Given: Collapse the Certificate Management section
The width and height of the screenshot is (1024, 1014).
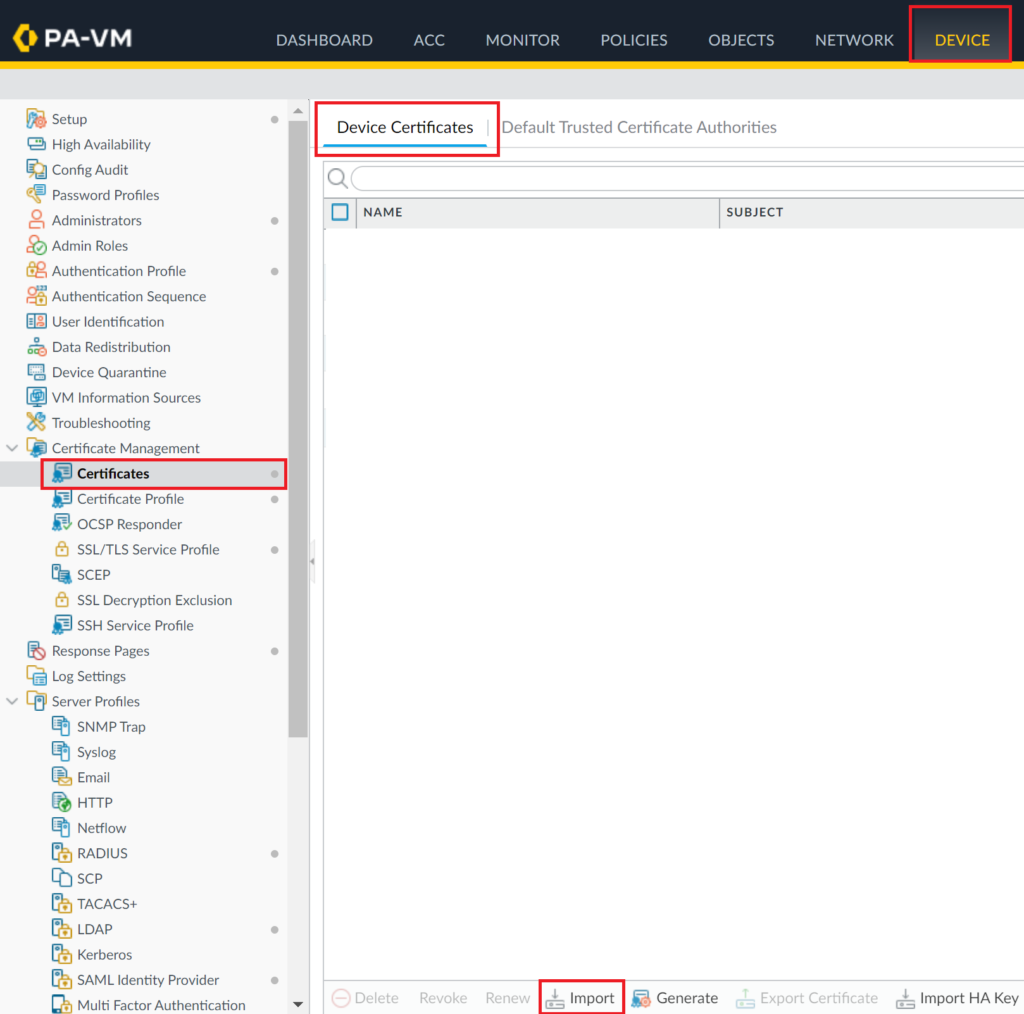Looking at the screenshot, I should coord(13,448).
